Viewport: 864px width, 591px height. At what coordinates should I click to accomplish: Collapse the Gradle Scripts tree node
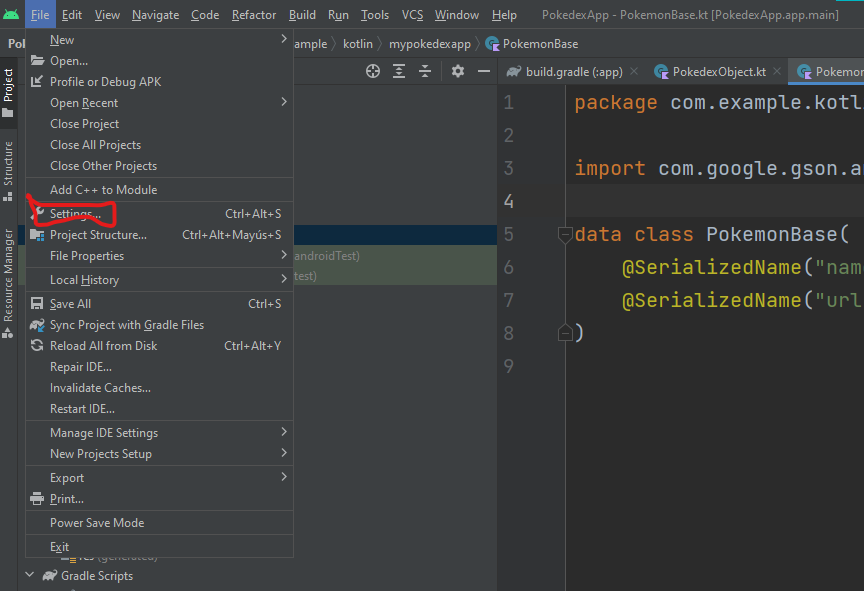[28, 576]
